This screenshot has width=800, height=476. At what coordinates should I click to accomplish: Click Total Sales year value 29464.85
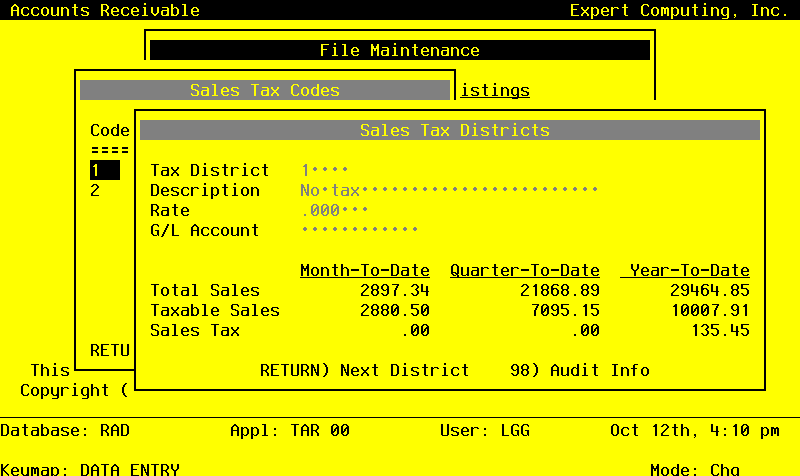(x=710, y=290)
